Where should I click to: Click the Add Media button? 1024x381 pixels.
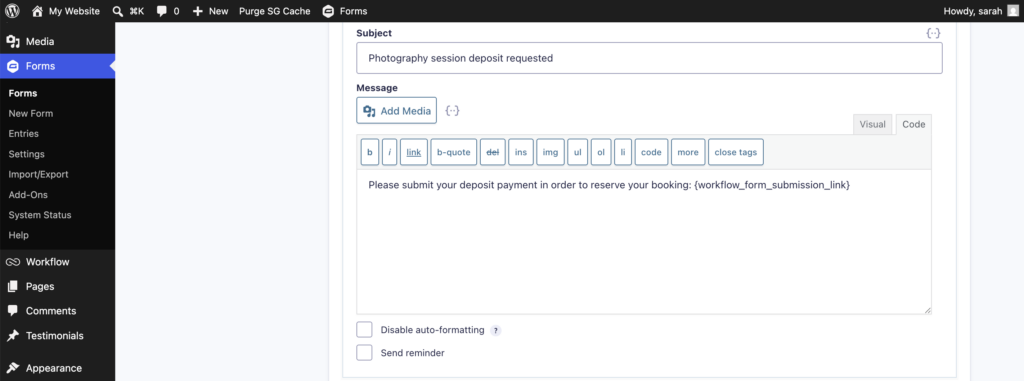coord(396,110)
